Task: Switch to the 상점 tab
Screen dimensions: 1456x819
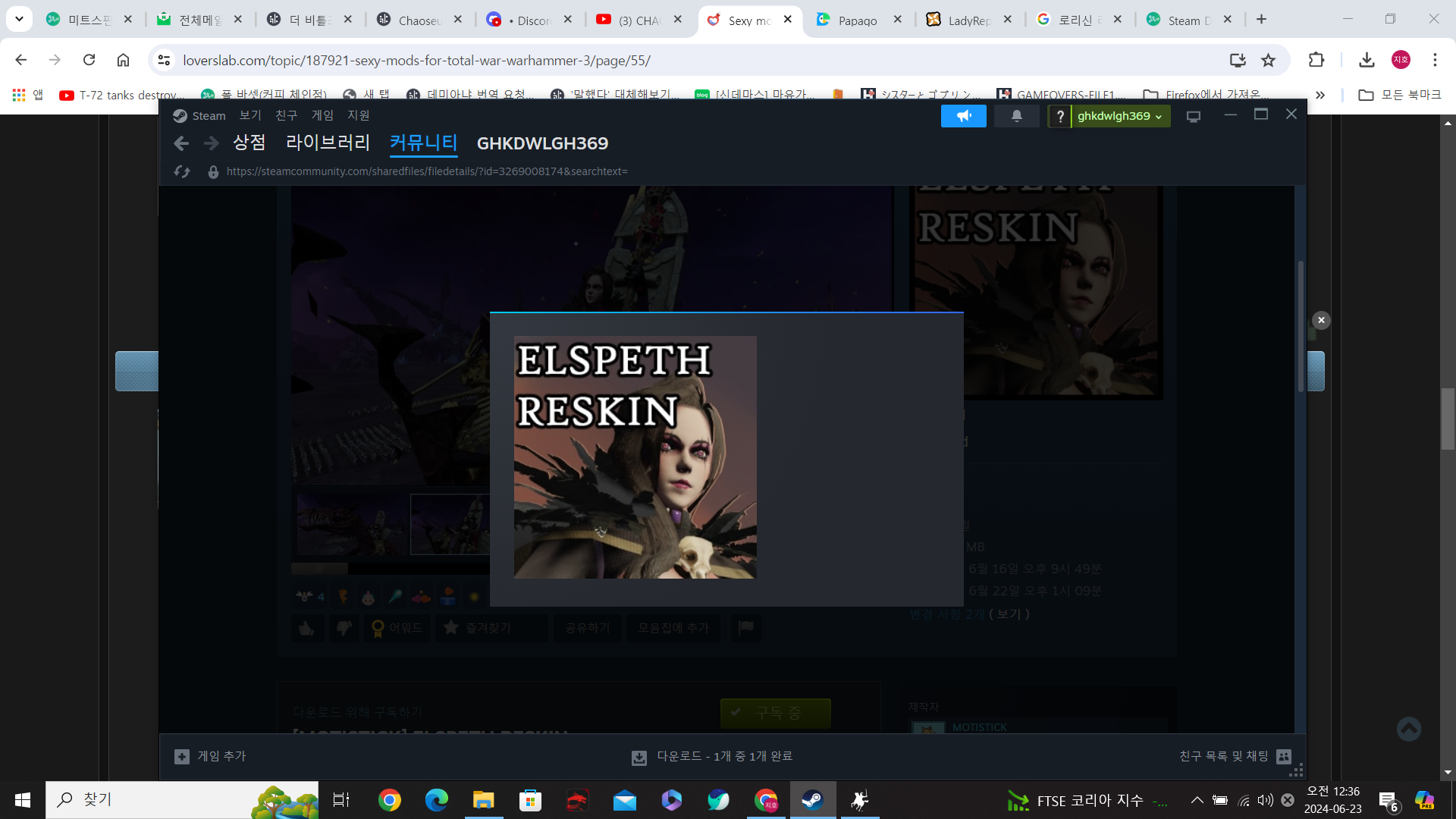Action: 249,143
